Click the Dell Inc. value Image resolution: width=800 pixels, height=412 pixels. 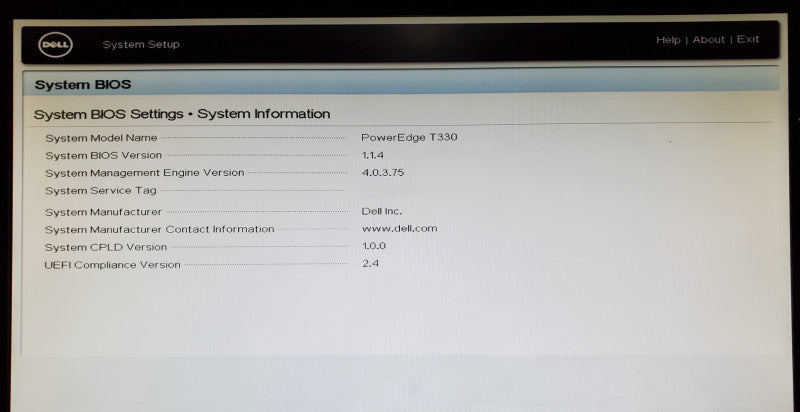[382, 211]
